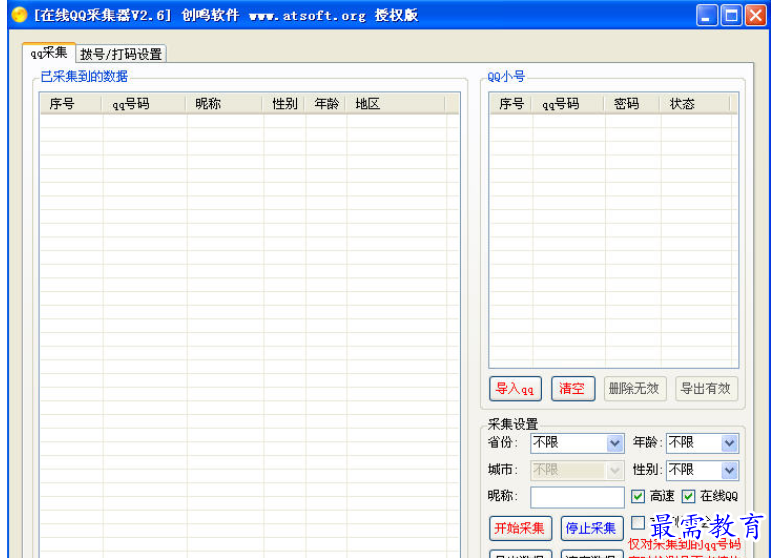This screenshot has width=772, height=558.
Task: Click the 密码 column header
Action: (x=632, y=104)
